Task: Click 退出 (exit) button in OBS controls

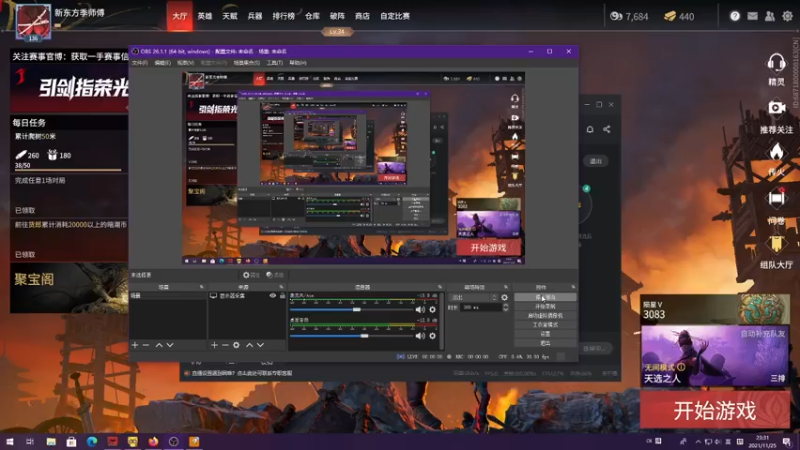Action: click(x=545, y=343)
